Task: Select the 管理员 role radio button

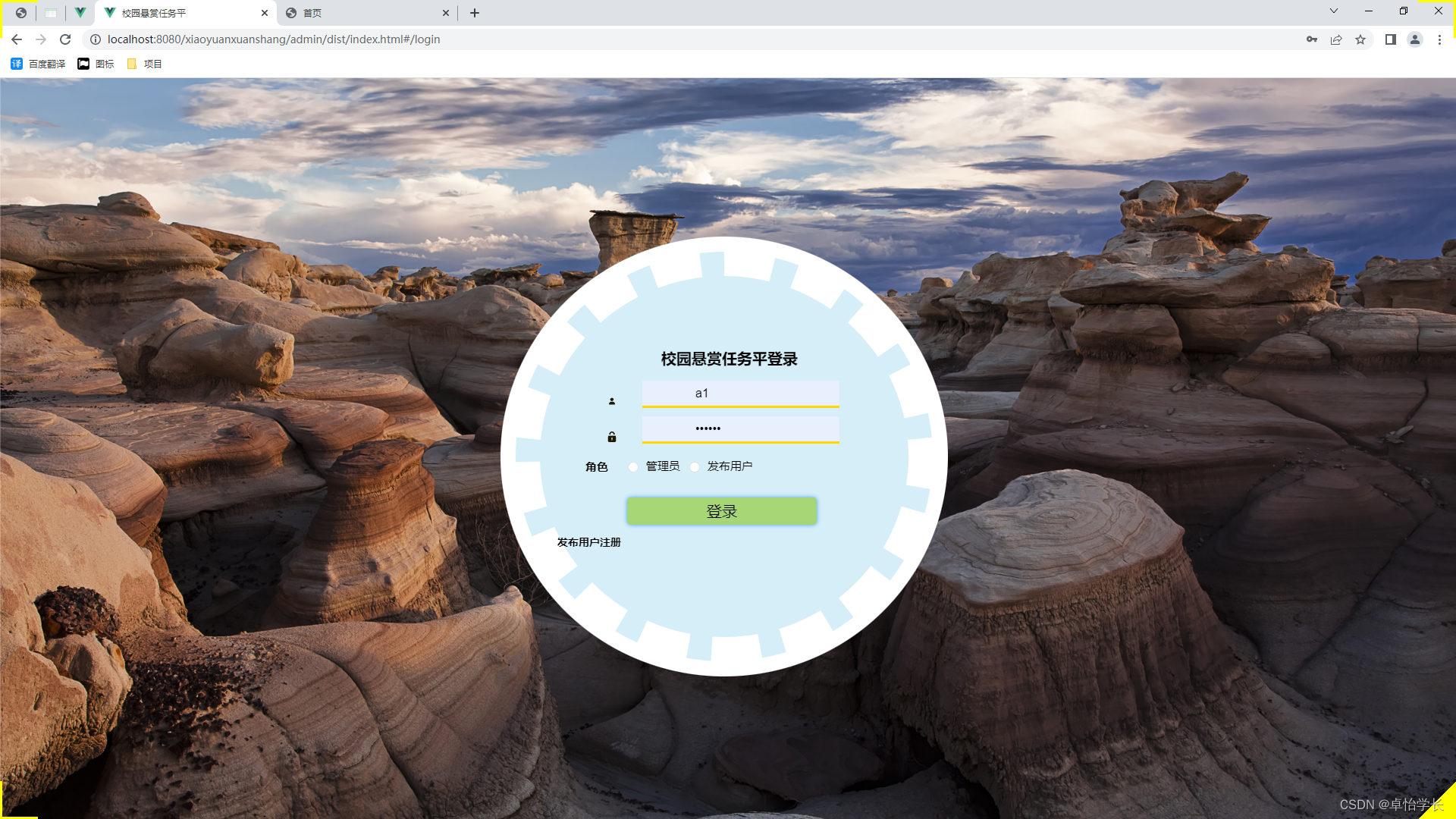Action: [633, 467]
